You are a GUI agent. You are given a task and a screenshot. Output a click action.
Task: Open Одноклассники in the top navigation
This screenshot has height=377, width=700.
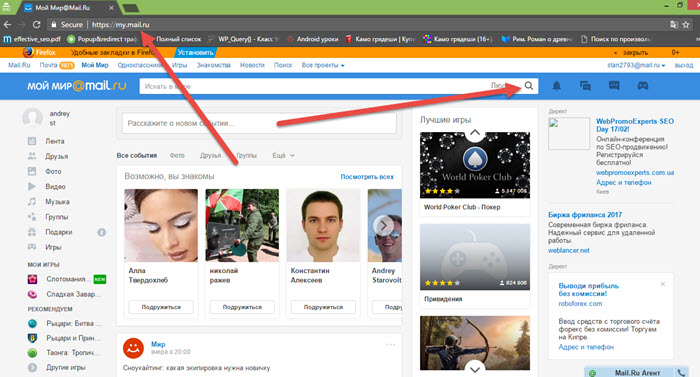coord(140,65)
